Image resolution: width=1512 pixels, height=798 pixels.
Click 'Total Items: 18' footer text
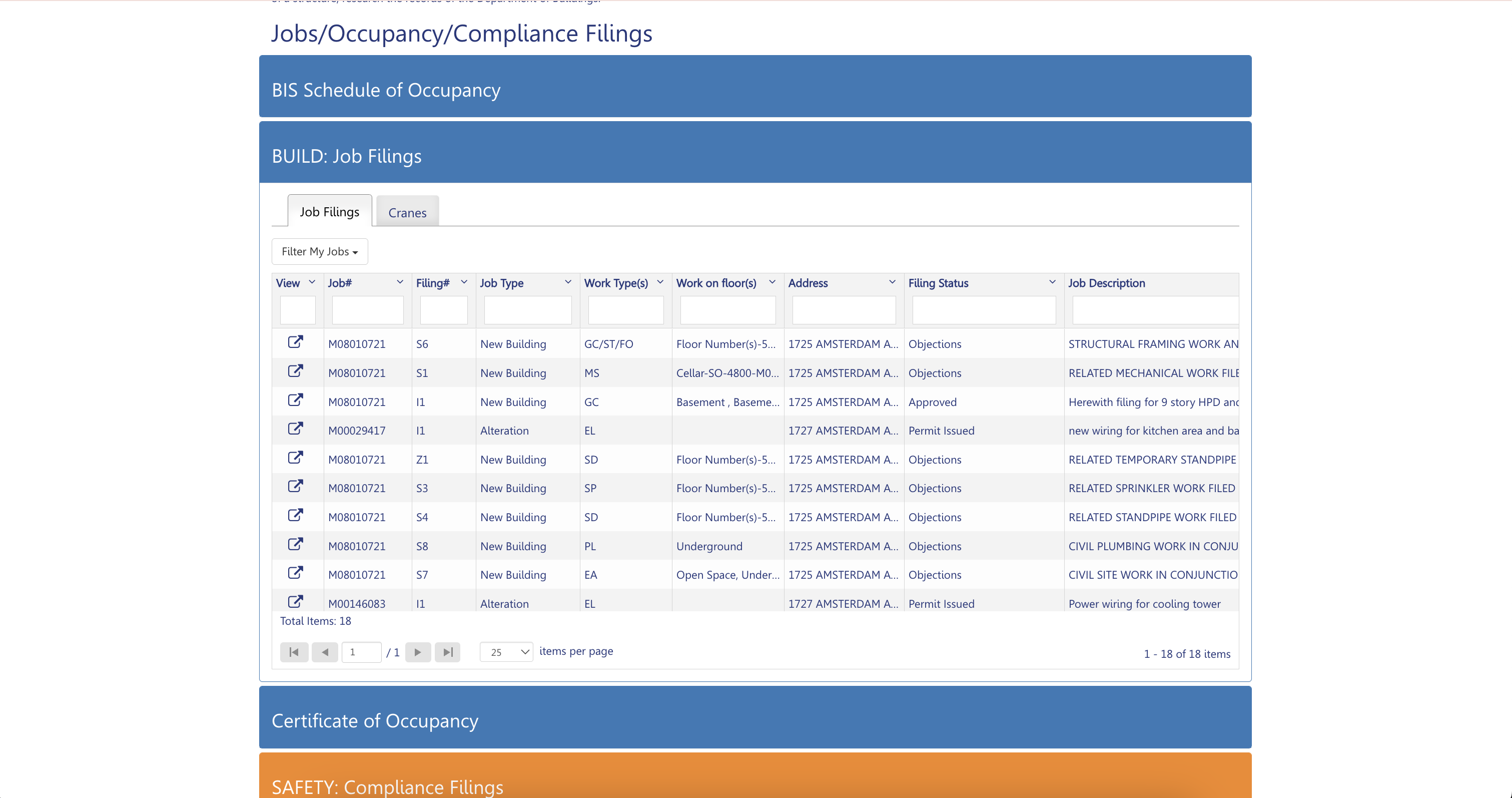[x=315, y=621]
